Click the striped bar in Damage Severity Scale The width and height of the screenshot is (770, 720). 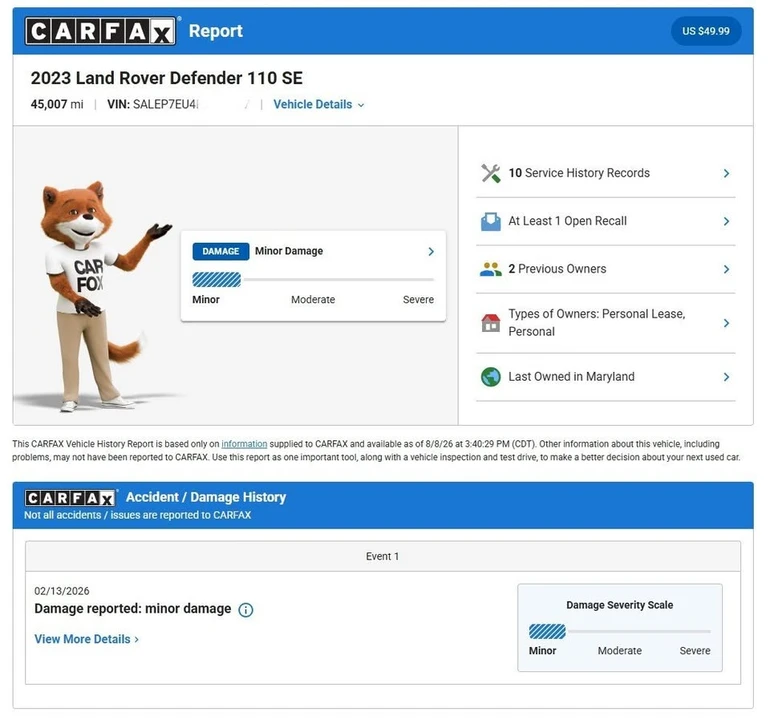pos(547,632)
